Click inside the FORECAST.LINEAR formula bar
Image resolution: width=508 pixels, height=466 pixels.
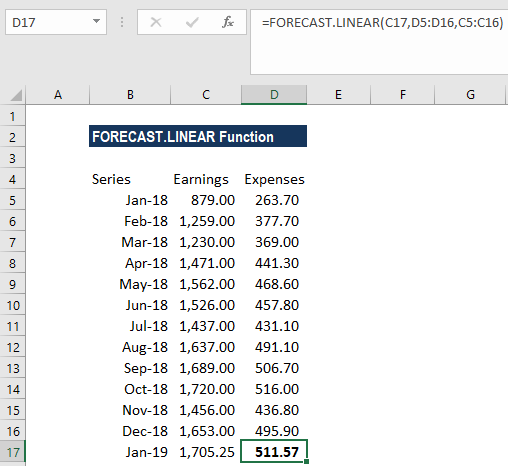[379, 42]
